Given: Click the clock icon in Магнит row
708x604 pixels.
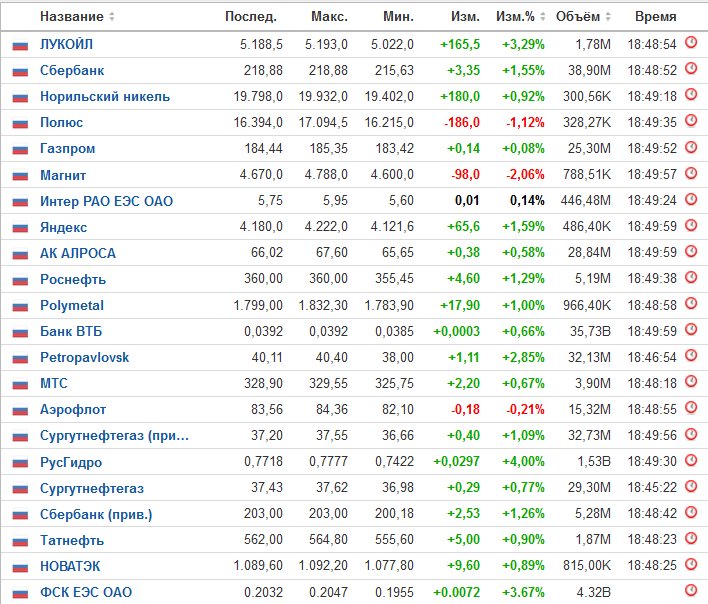Looking at the screenshot, I should coord(691,173).
